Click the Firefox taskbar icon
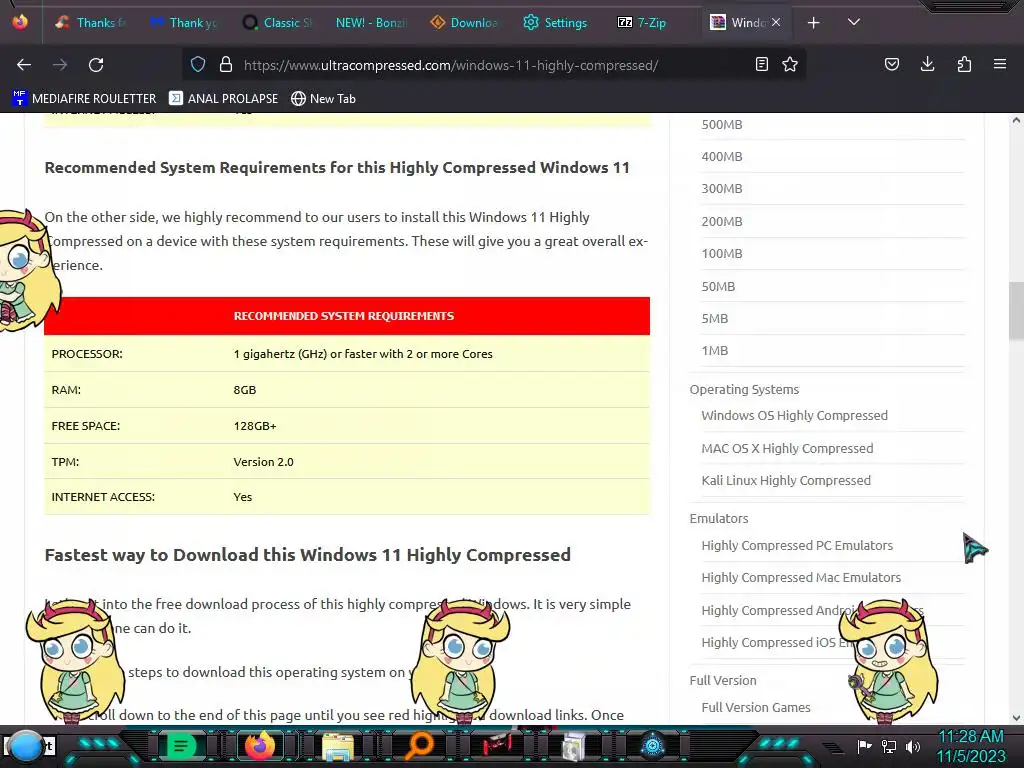This screenshot has height=768, width=1024. 260,746
